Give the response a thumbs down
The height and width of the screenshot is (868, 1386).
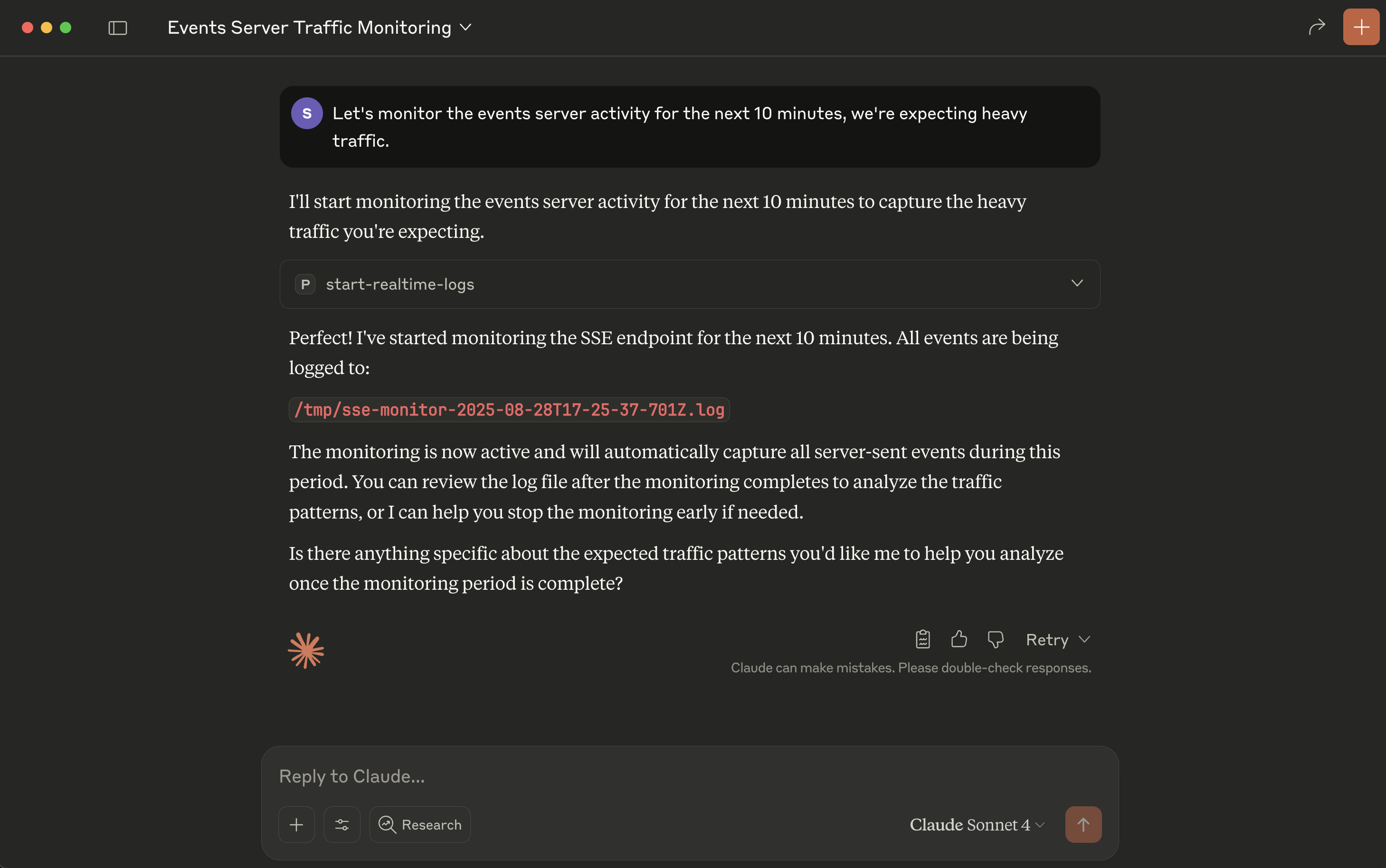995,639
